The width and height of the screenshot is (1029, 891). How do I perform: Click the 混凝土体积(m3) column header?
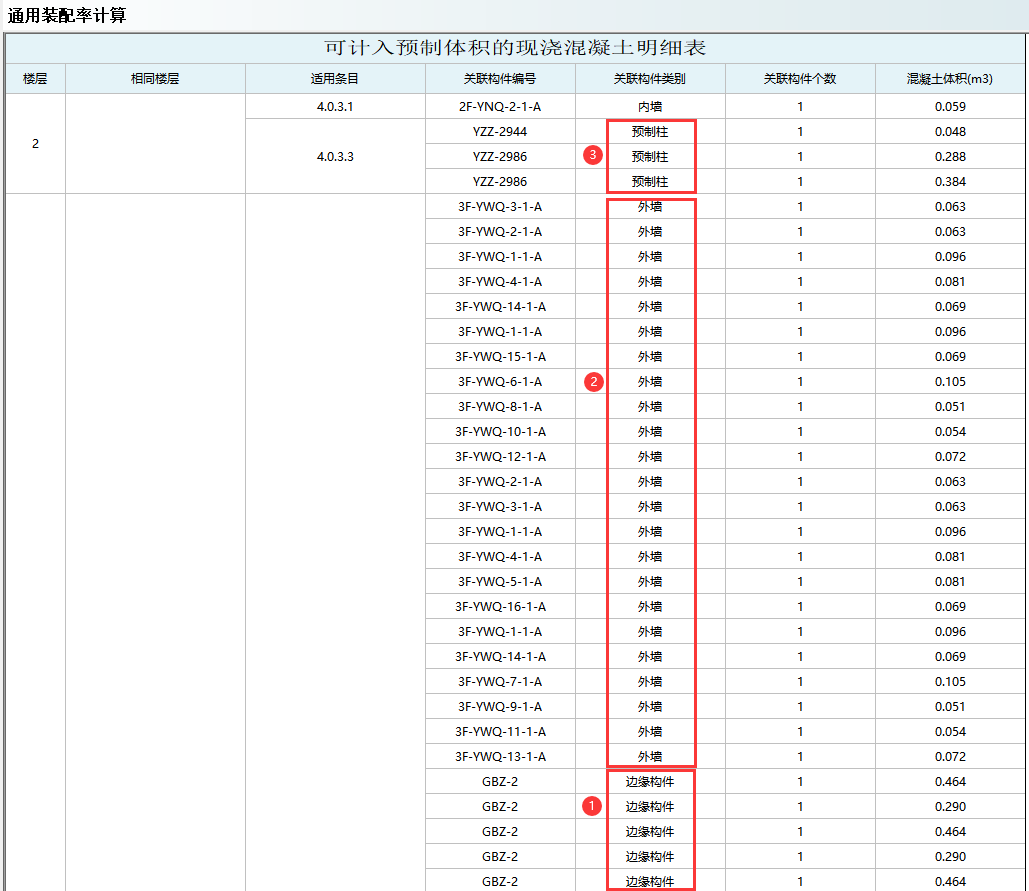coord(950,79)
